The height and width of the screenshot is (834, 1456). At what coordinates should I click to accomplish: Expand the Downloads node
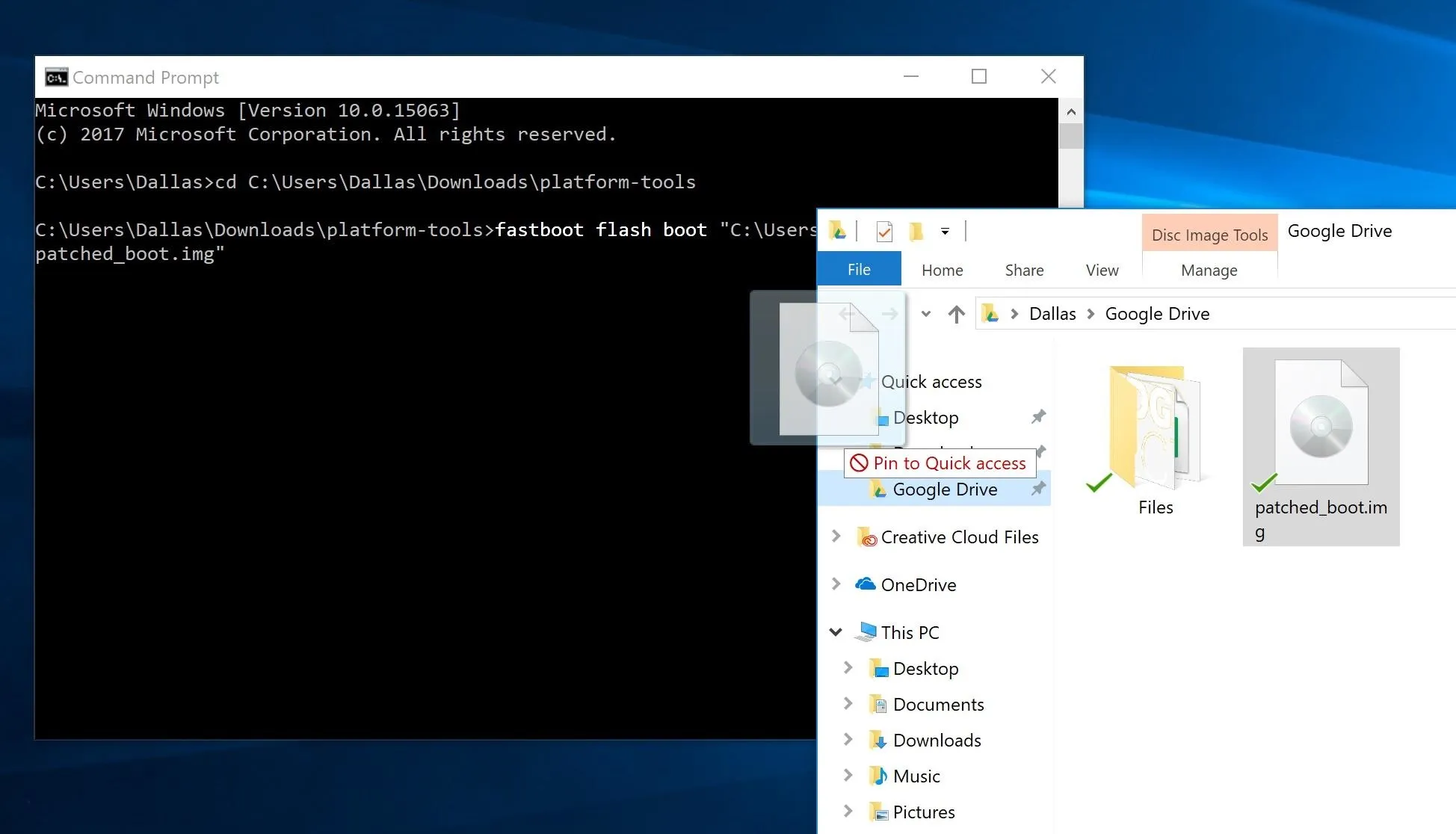[848, 739]
